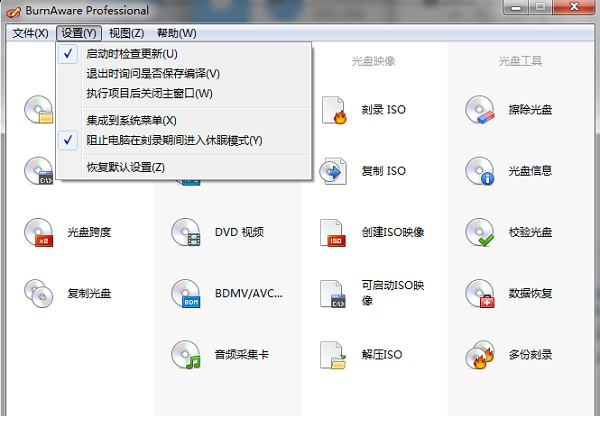Click the Disc Info icon
The image size is (600, 432).
tap(480, 171)
